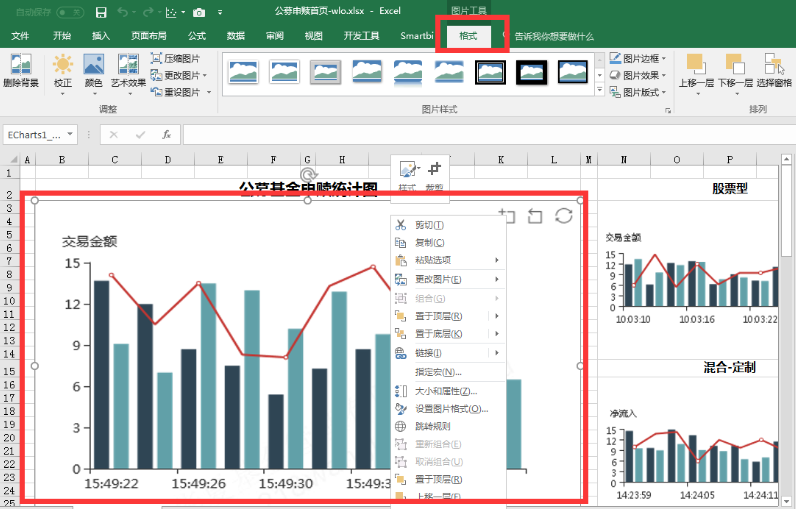Click the chart/scatter icon in the quick access toolbar
This screenshot has height=509, width=796.
point(171,12)
